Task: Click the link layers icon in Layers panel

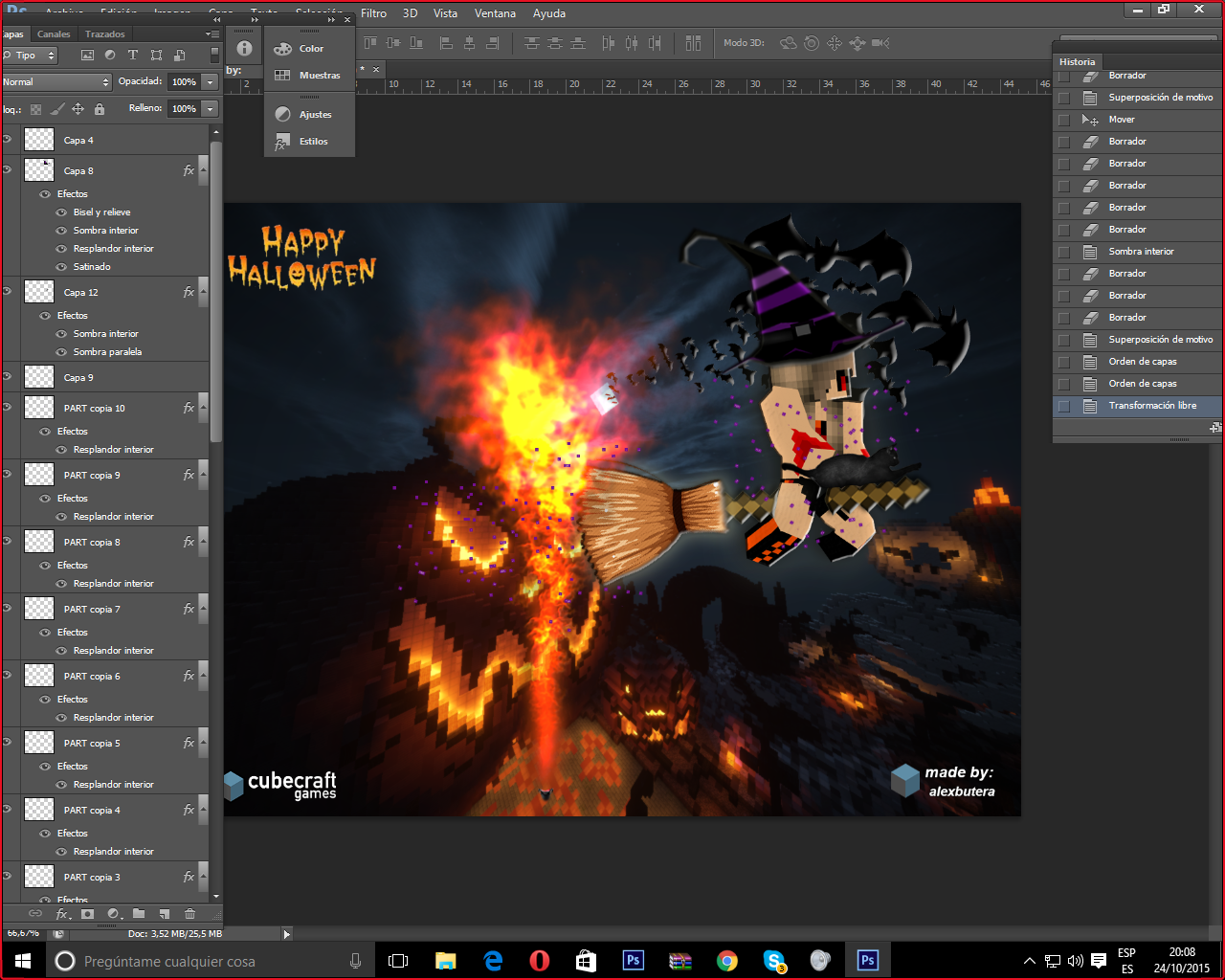Action: click(x=35, y=914)
